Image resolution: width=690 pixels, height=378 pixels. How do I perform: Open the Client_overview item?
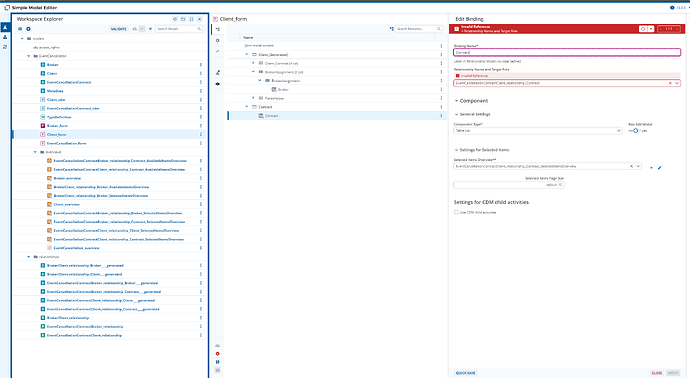coord(66,205)
